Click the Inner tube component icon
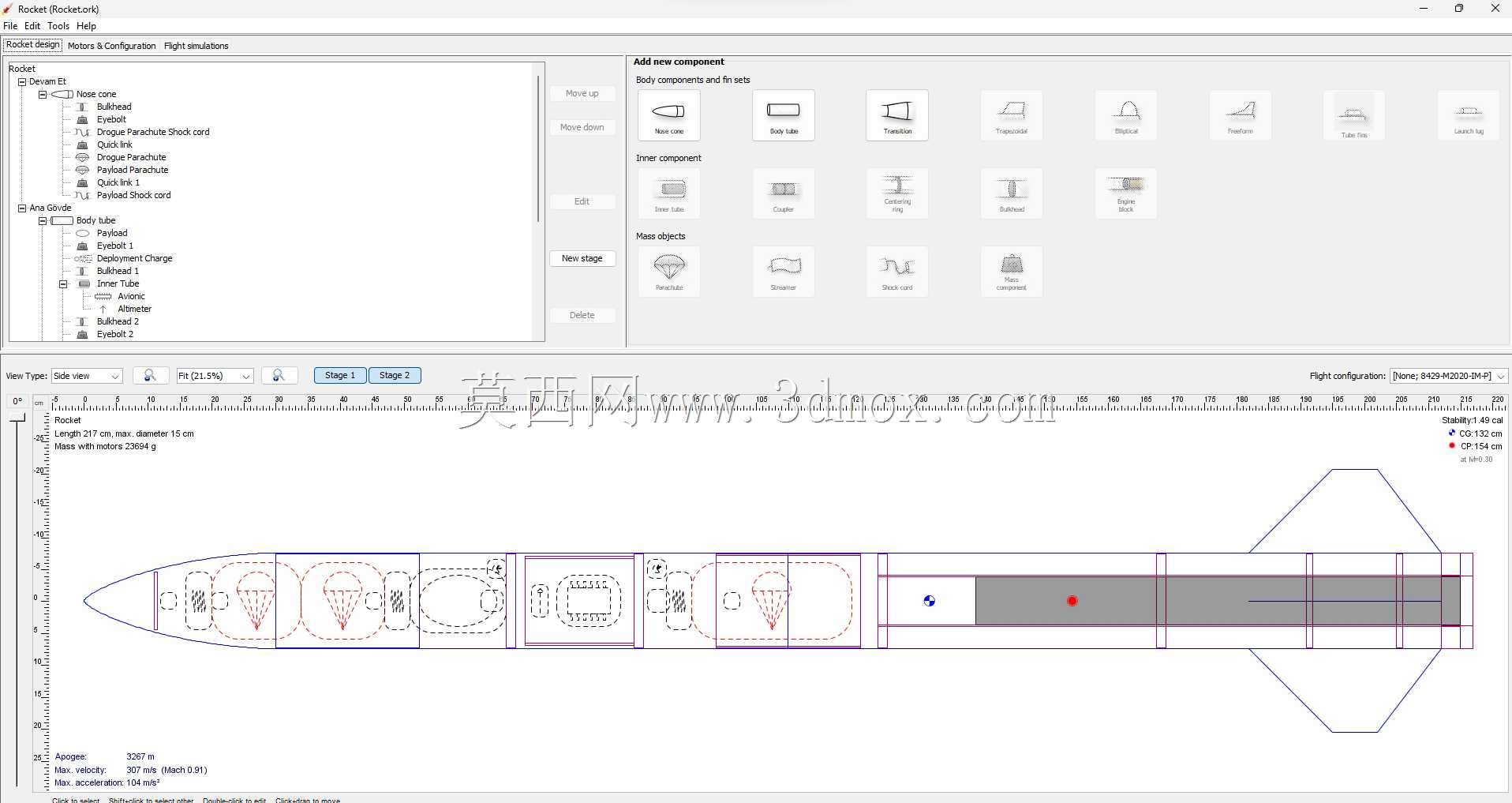Viewport: 1512px width, 803px height. click(x=669, y=193)
